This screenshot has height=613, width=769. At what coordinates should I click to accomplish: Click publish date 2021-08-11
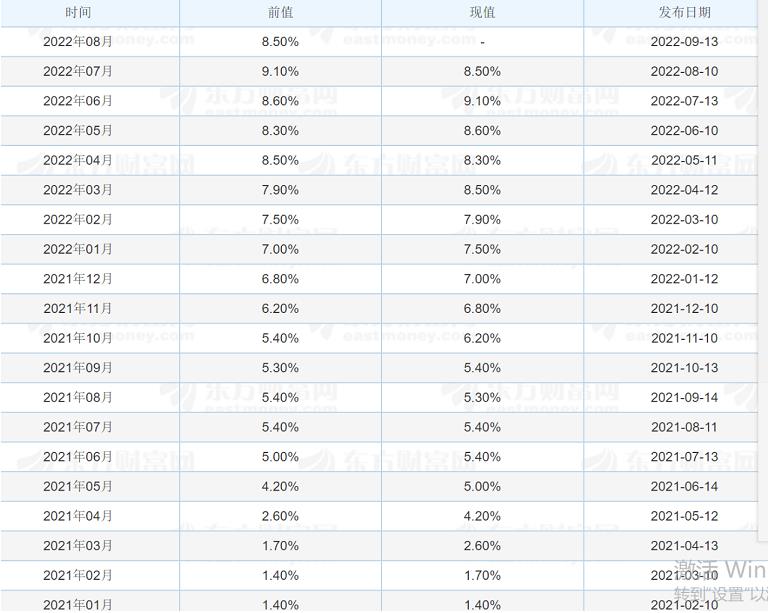[x=684, y=427]
